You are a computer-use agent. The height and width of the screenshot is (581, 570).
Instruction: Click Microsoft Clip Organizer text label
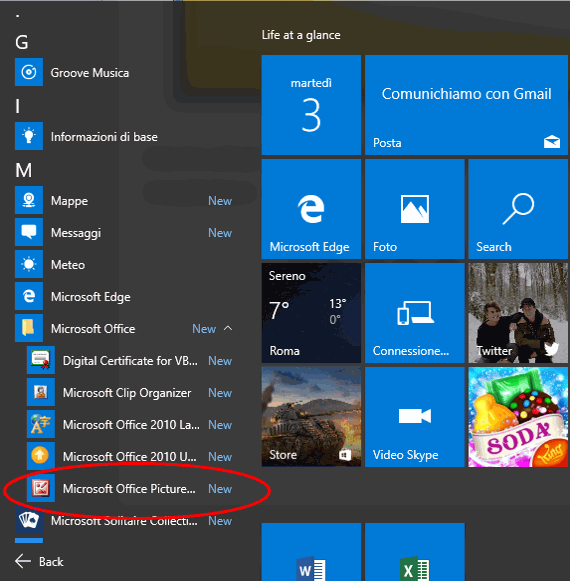[x=127, y=393]
